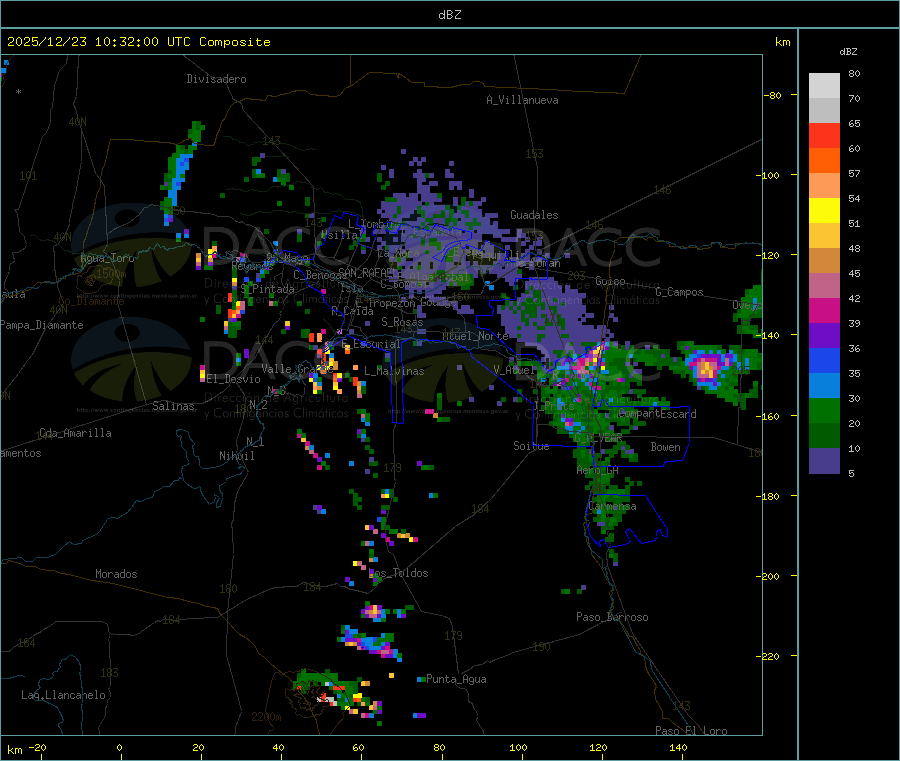Click the Cda_Amarilla place label
Screen dimensions: 900x761
[75, 433]
